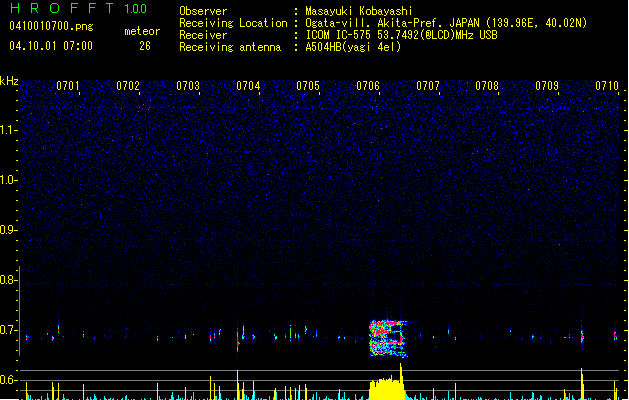Image resolution: width=629 pixels, height=400 pixels.
Task: Click the 0701 time marker
Action: click(x=68, y=86)
